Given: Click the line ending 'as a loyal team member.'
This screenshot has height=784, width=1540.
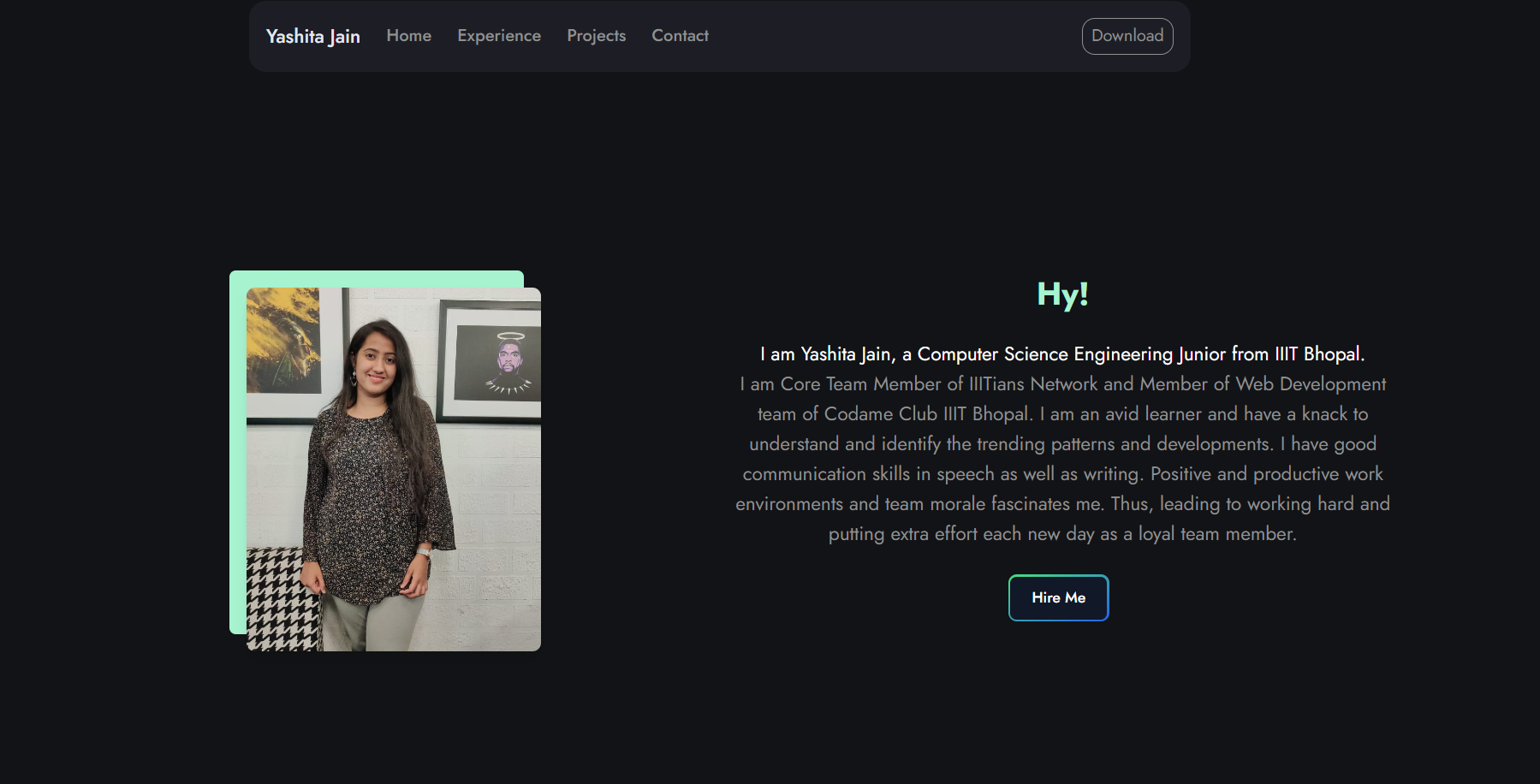Looking at the screenshot, I should pos(1062,534).
